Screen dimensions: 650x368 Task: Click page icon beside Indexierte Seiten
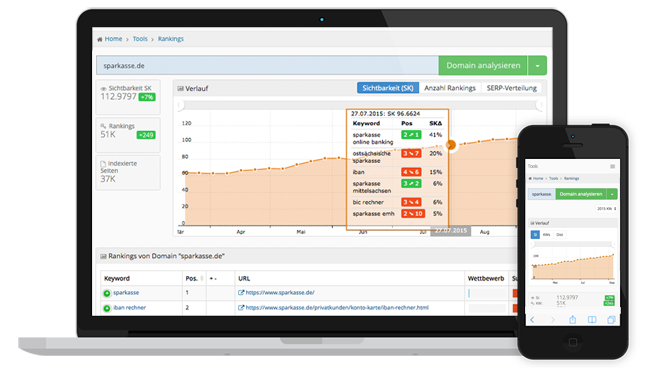[103, 164]
